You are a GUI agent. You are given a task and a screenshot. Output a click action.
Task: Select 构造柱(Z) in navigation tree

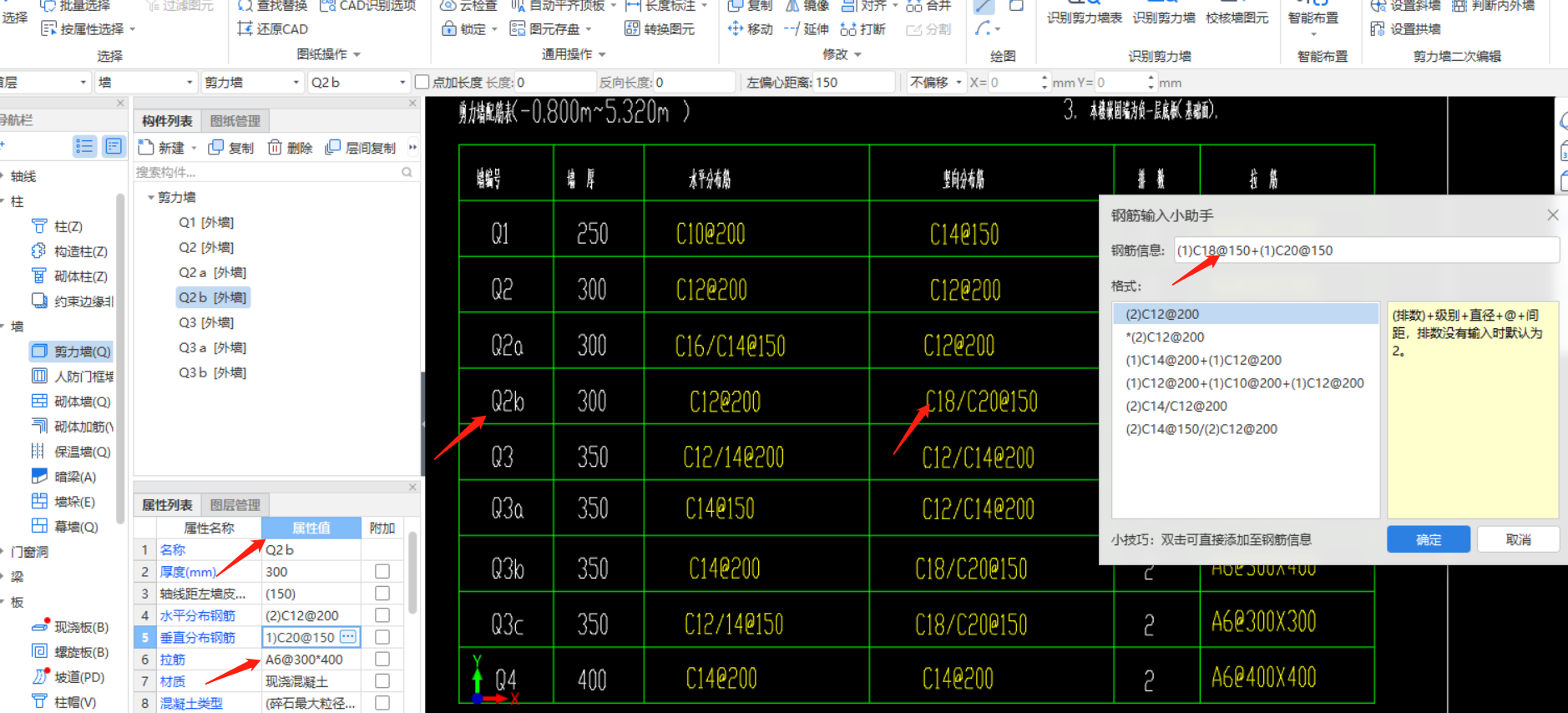coord(70,251)
